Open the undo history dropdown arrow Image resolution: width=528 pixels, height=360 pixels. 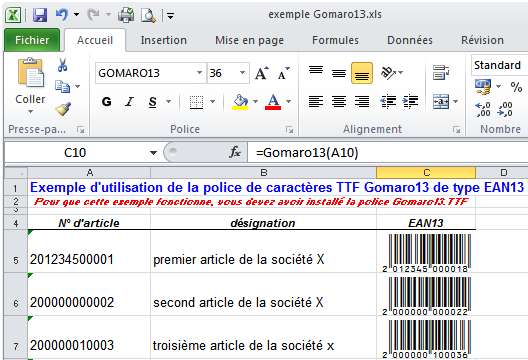77,15
